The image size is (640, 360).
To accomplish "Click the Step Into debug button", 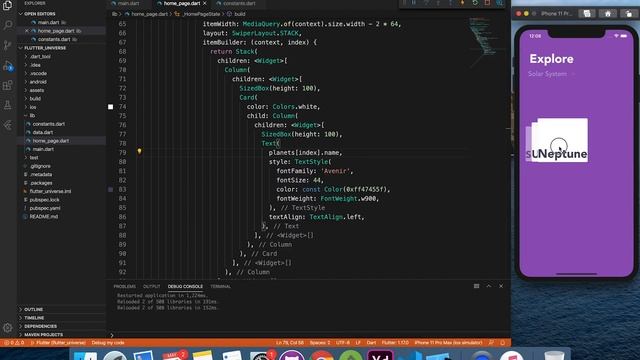I will pyautogui.click(x=438, y=3).
